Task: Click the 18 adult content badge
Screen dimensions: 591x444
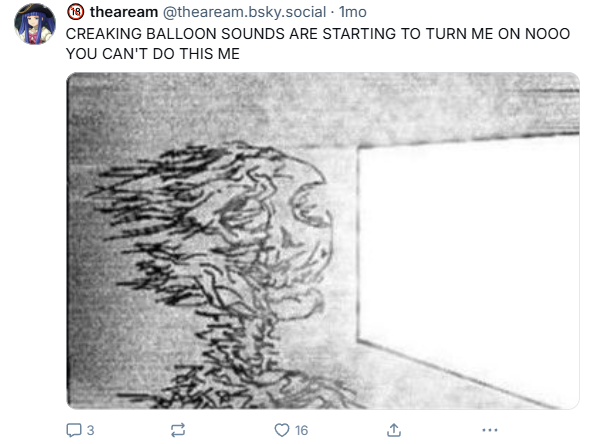Action: click(x=75, y=12)
